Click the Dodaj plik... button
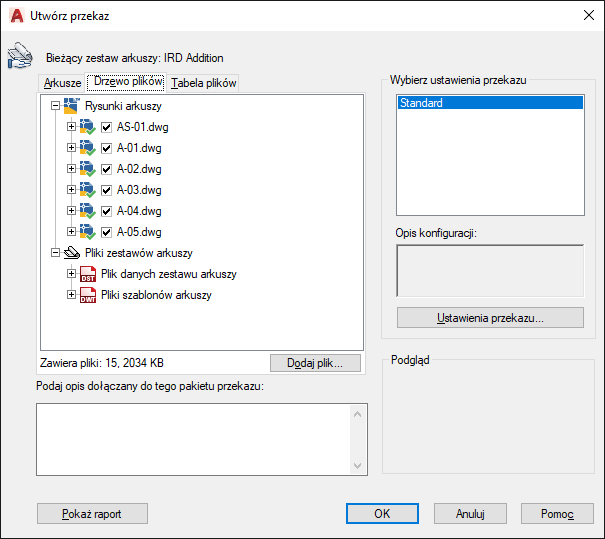This screenshot has height=539, width=605. tap(315, 363)
